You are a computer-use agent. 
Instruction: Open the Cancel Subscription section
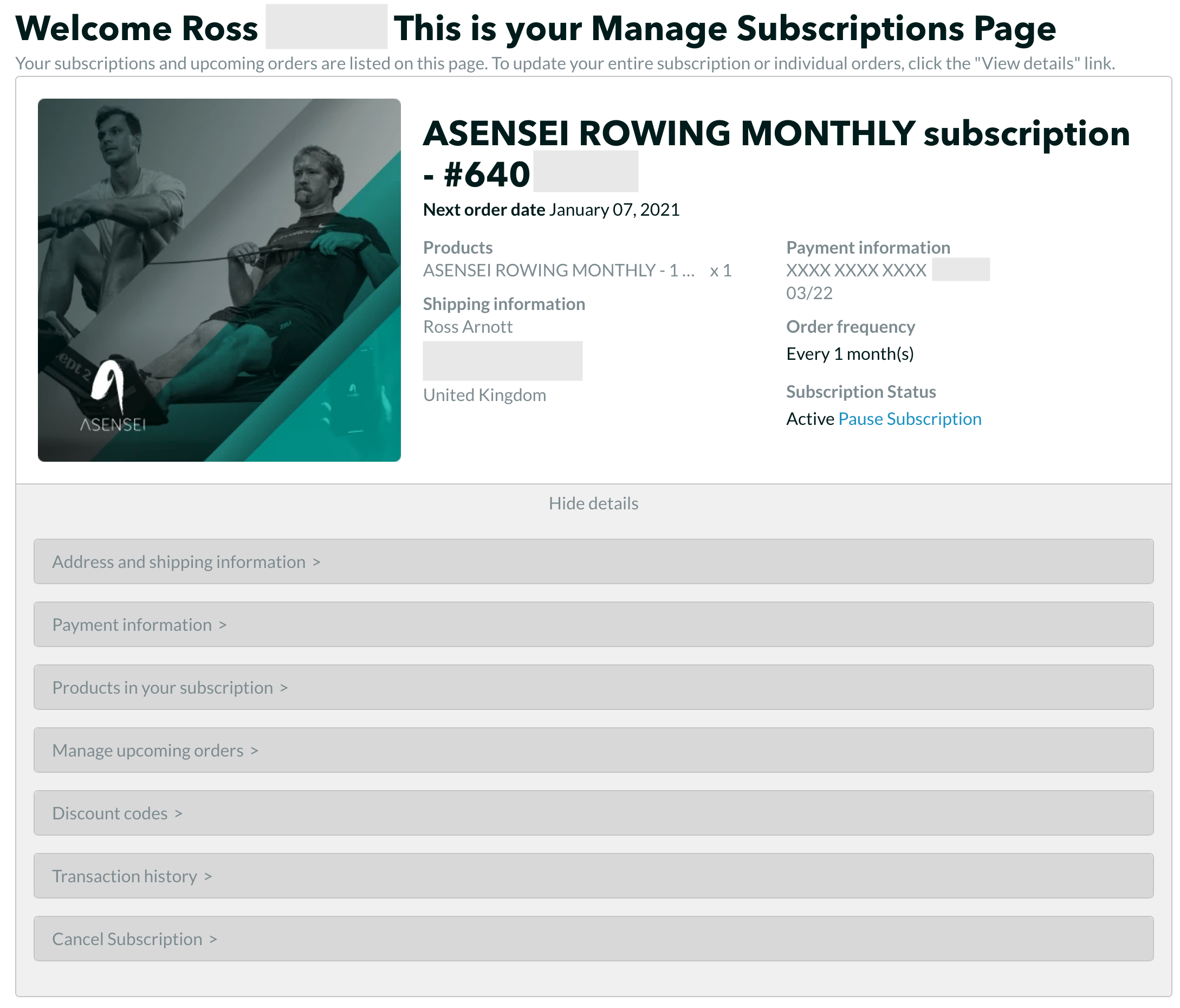(x=593, y=939)
